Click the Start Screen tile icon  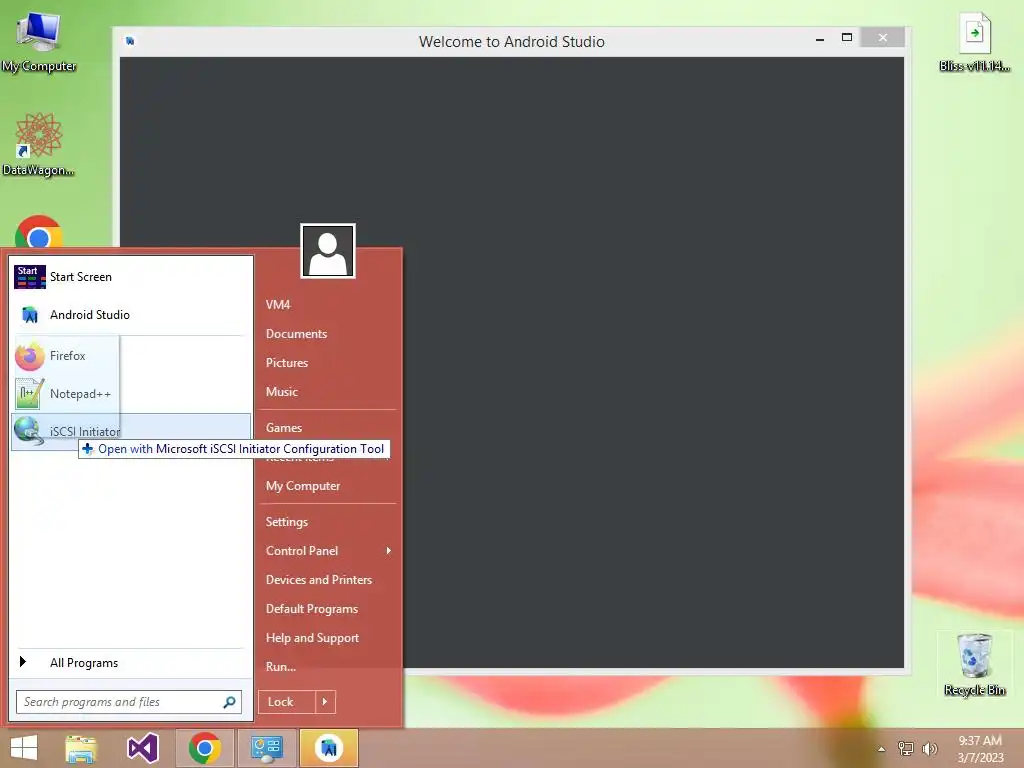(30, 277)
